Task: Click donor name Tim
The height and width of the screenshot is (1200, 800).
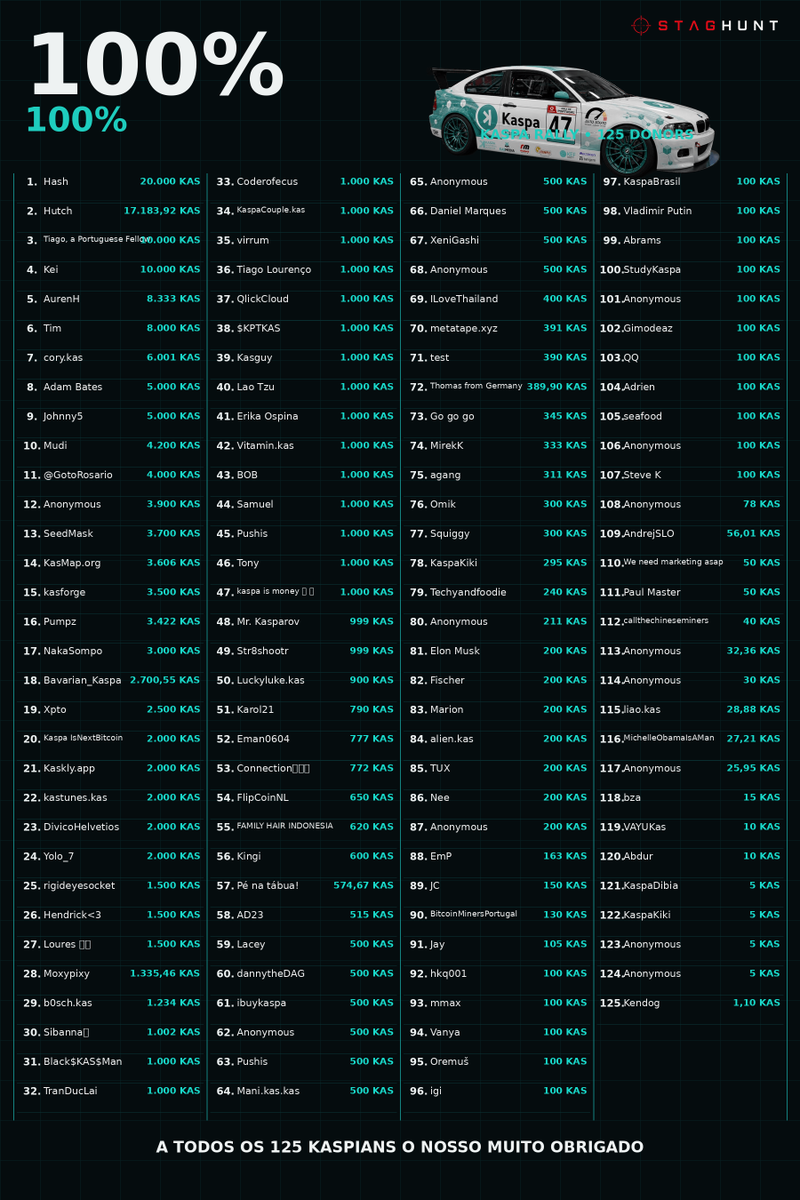Action: point(52,328)
